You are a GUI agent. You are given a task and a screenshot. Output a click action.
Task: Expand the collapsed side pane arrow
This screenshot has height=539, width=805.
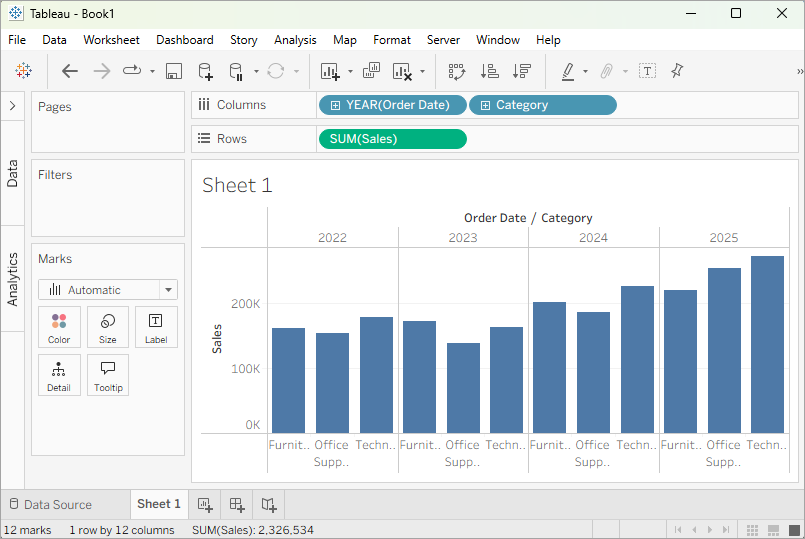click(12, 105)
